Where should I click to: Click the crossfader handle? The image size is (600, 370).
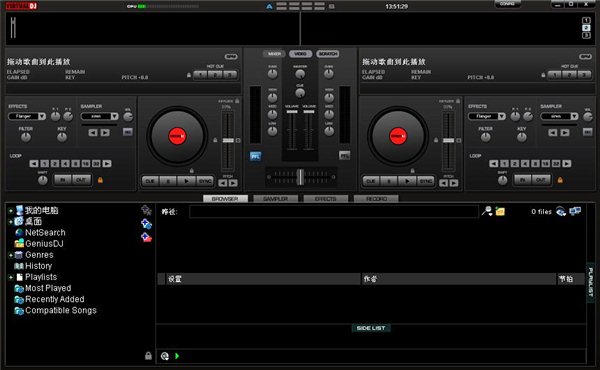point(301,177)
